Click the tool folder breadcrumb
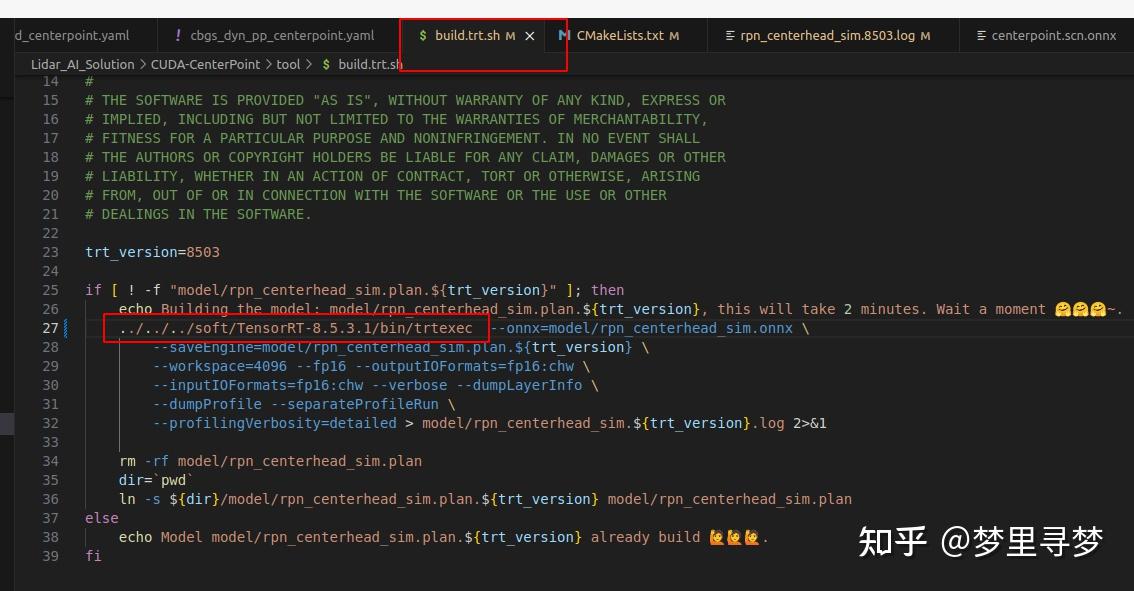Viewport: 1134px width, 591px height. tap(288, 64)
